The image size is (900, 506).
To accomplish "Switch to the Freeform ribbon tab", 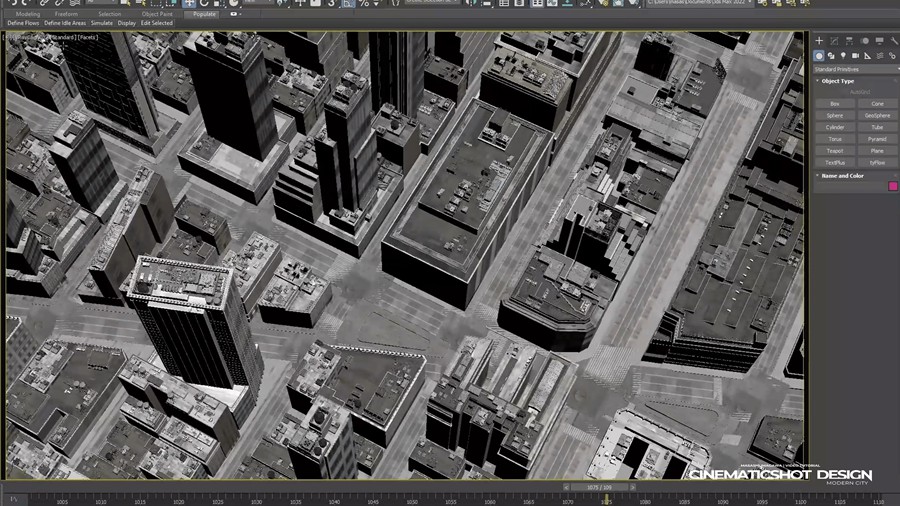I will 66,14.
